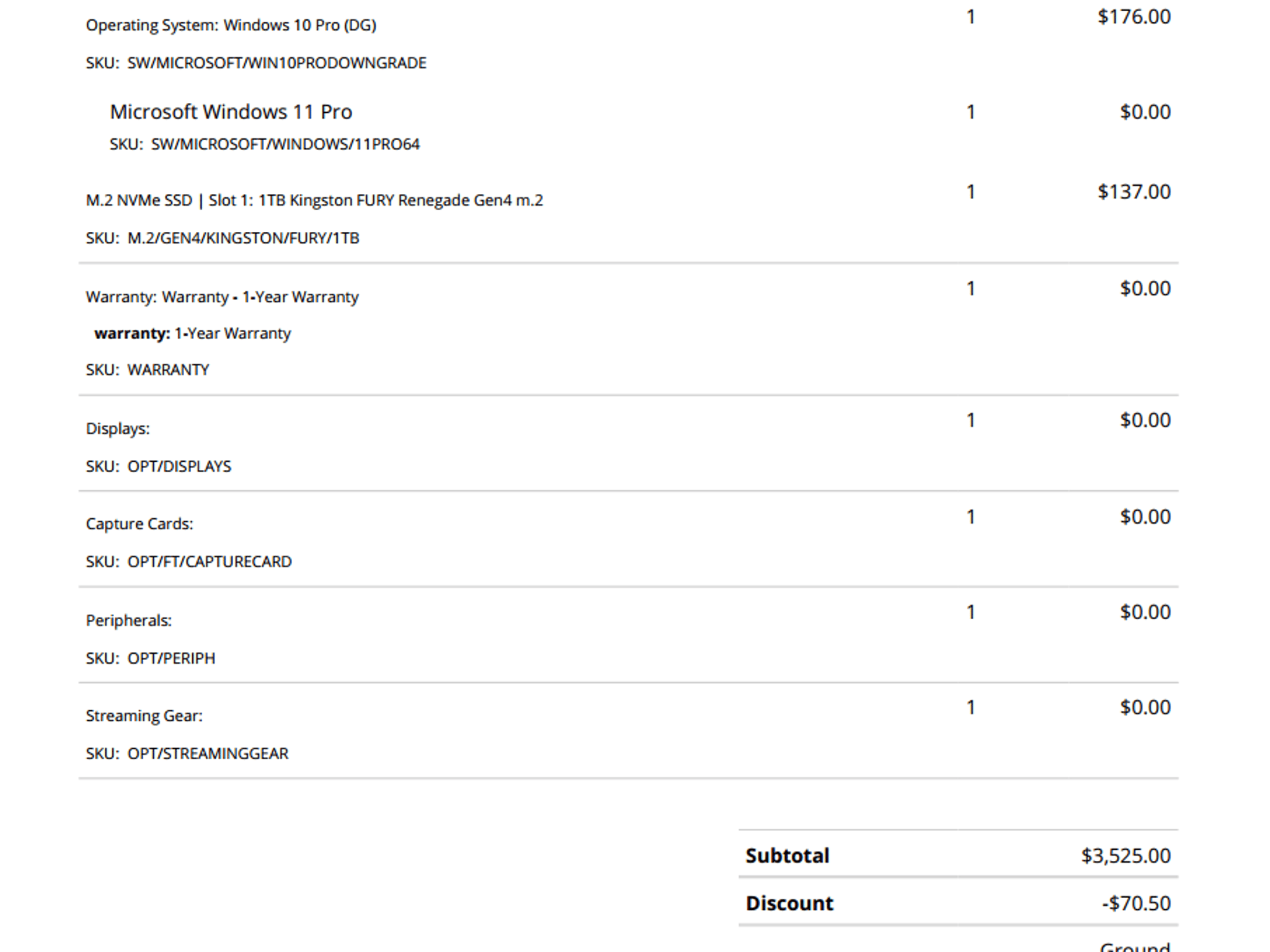Select the Displays option row
This screenshot has height=952, width=1270.
[x=628, y=443]
